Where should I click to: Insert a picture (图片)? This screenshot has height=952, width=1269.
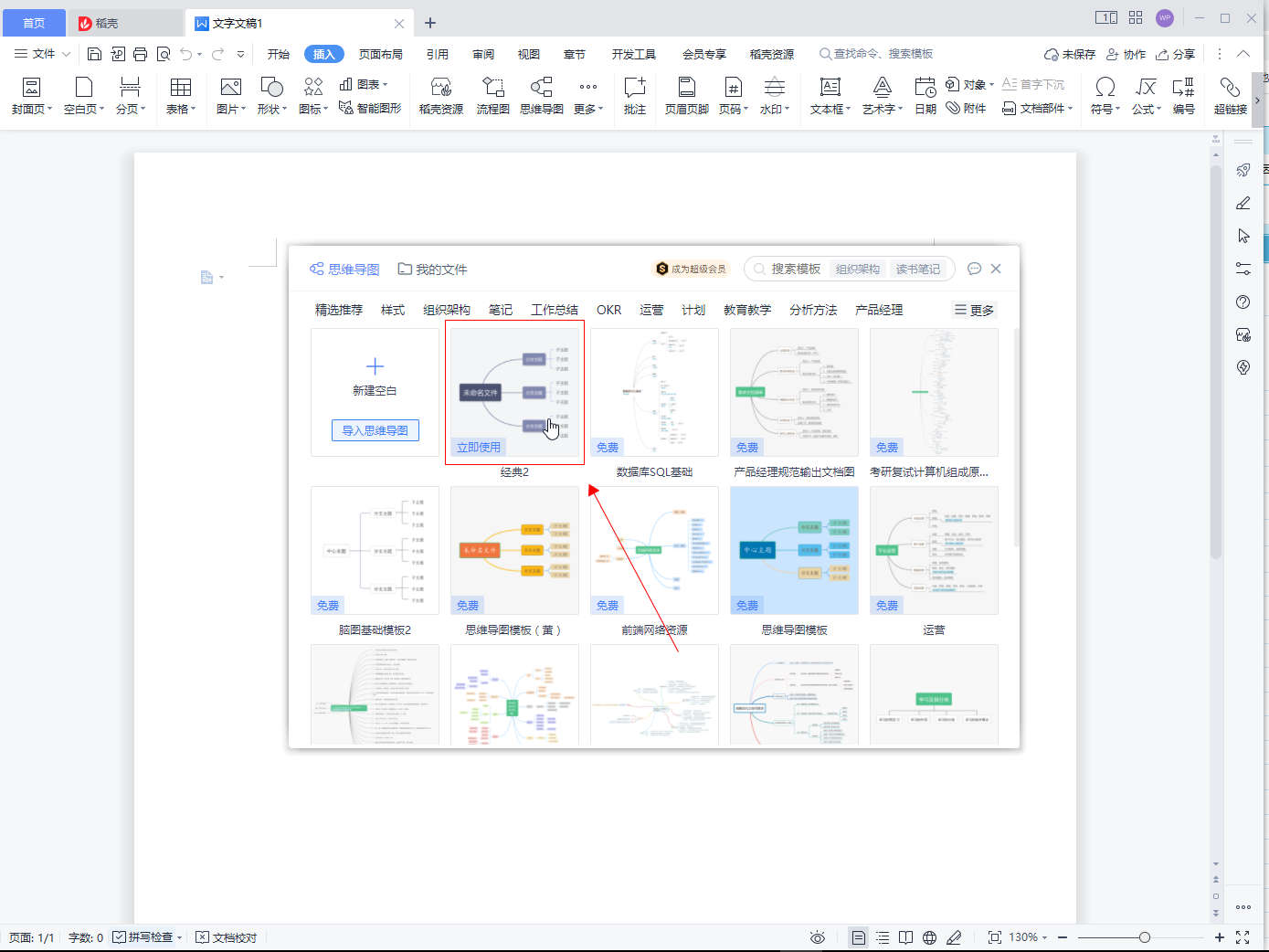pos(231,96)
